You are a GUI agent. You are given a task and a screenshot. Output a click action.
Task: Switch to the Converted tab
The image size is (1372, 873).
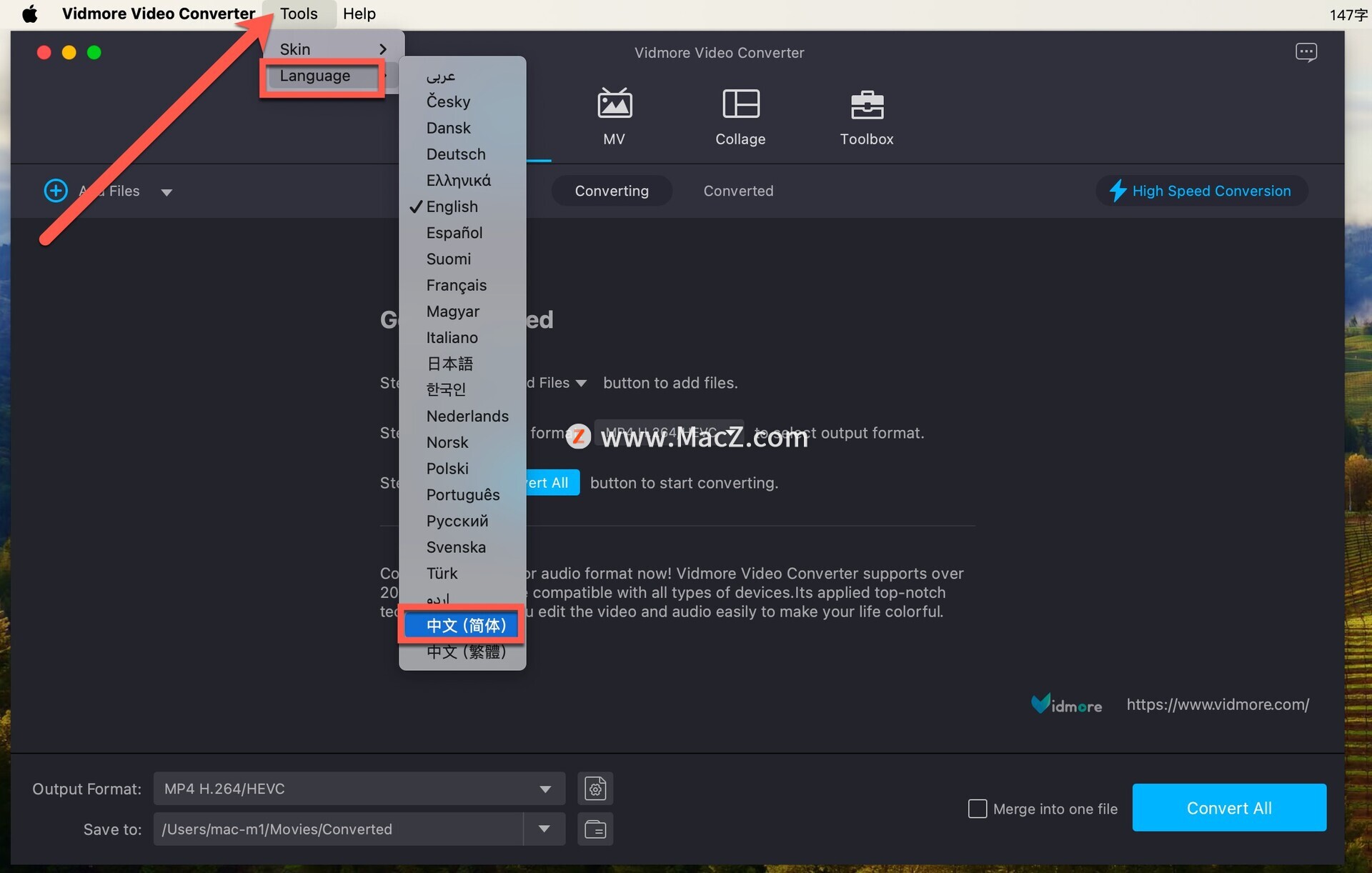[x=738, y=191]
